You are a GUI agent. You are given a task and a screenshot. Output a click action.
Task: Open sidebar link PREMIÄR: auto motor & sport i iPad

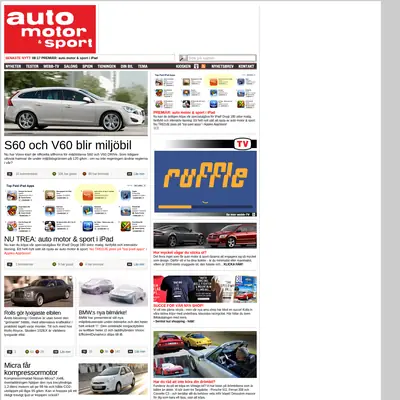click(184, 113)
